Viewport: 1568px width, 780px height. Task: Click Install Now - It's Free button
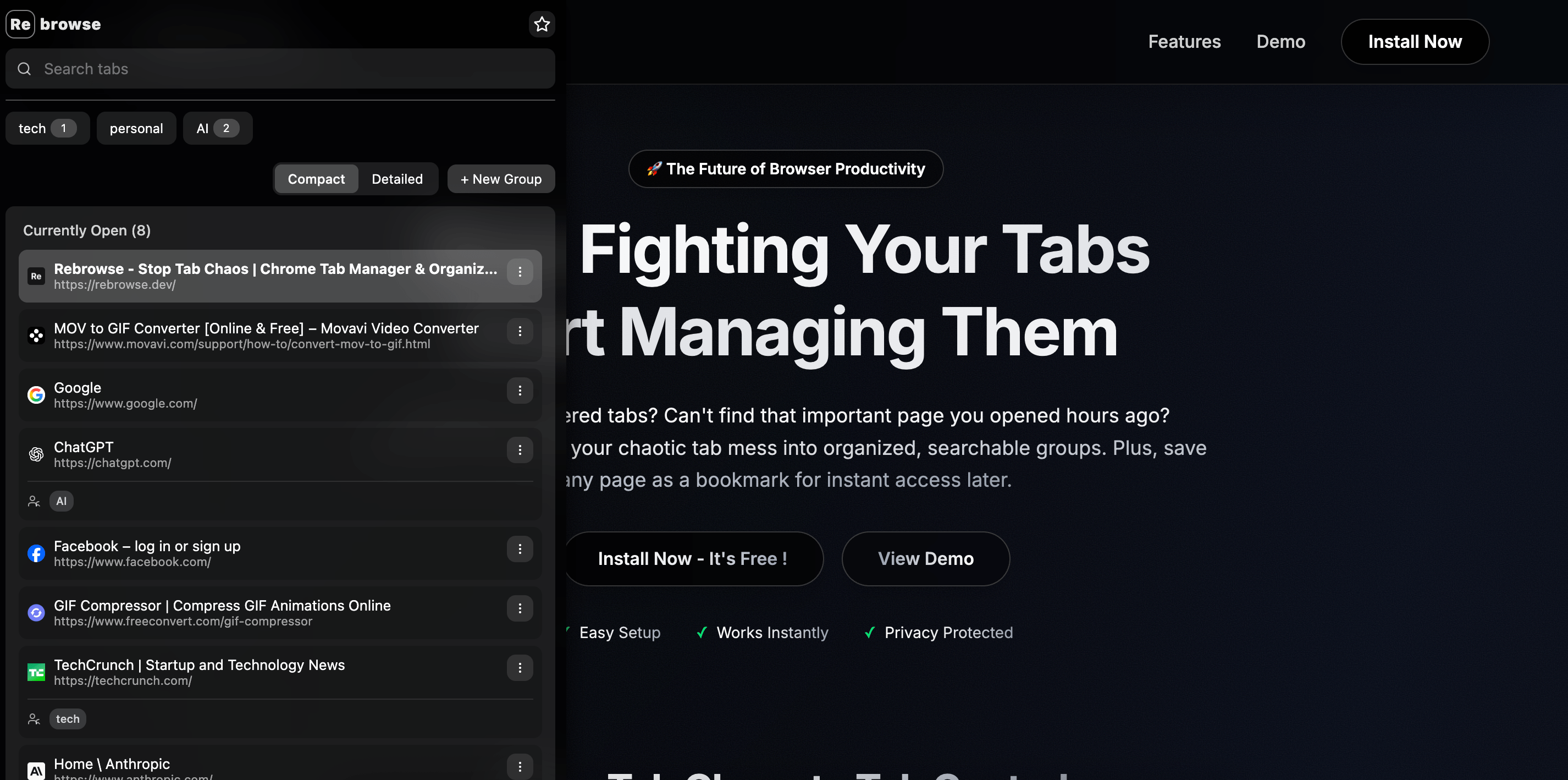693,558
